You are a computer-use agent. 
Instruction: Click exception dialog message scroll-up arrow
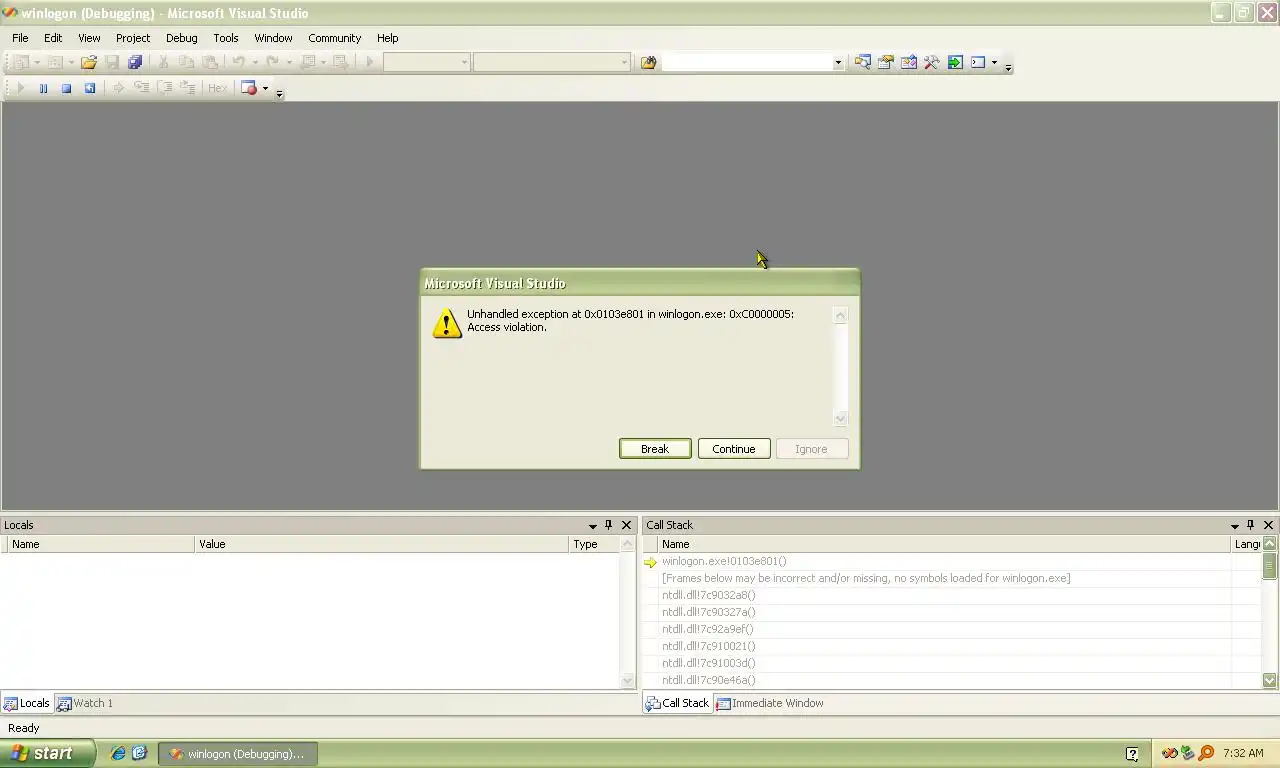(x=840, y=315)
